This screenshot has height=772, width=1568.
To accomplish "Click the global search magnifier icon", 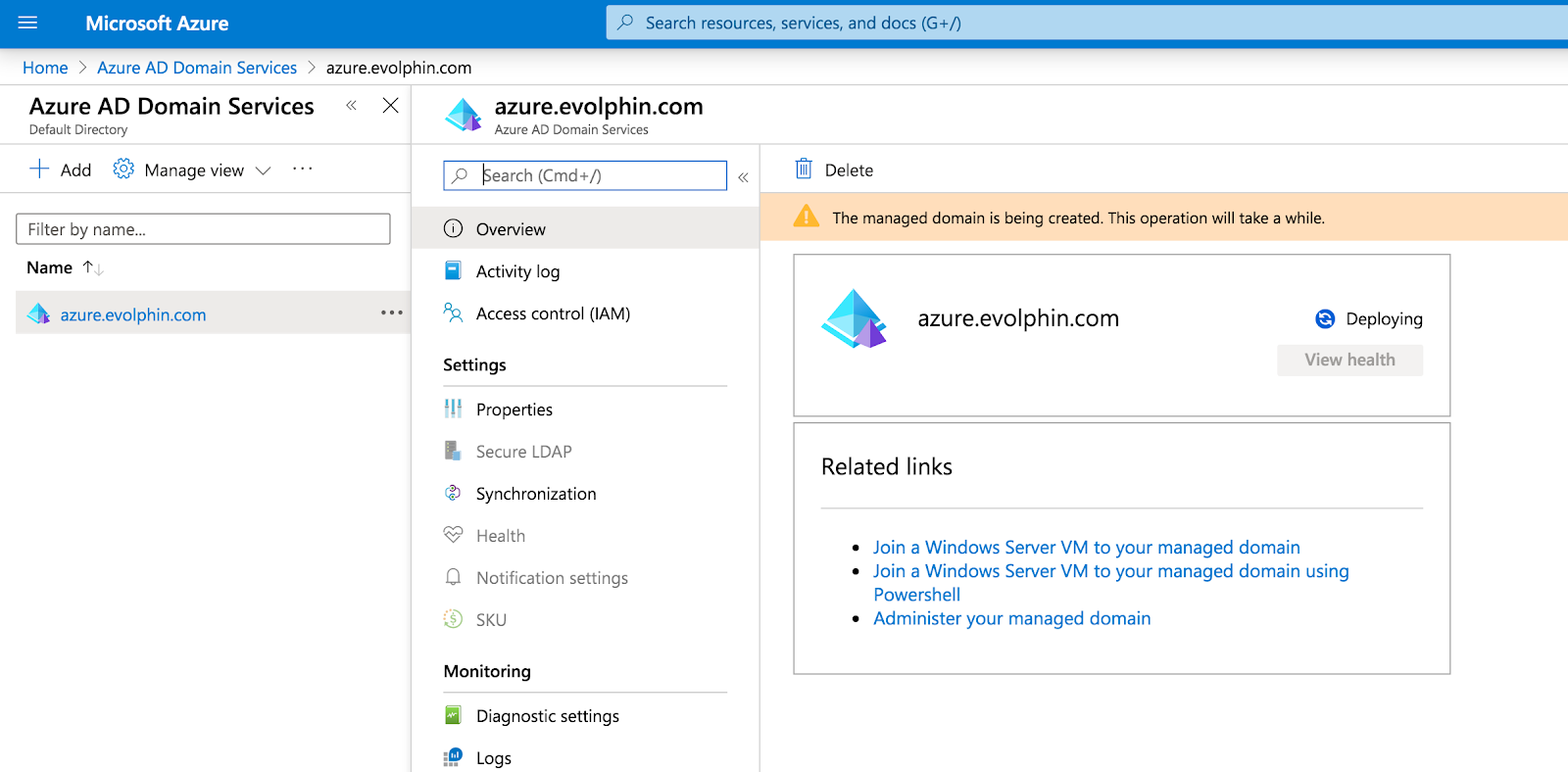I will (x=625, y=23).
